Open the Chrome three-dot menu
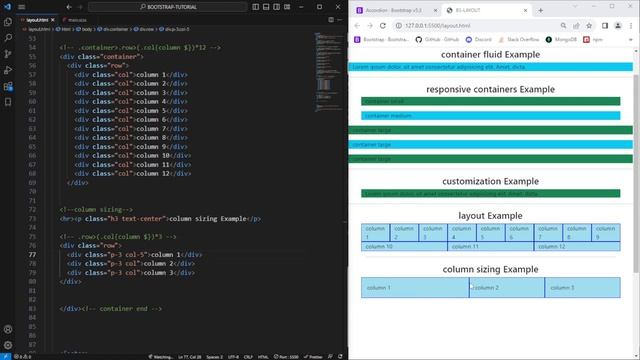This screenshot has width=640, height=360. [631, 26]
